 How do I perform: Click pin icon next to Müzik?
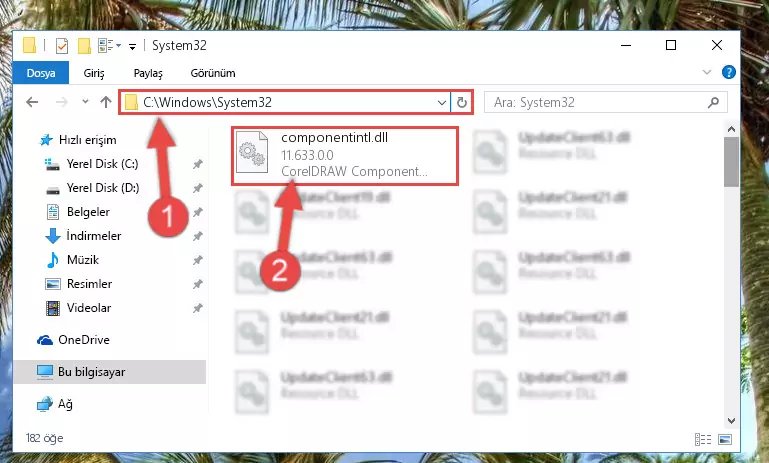[197, 260]
